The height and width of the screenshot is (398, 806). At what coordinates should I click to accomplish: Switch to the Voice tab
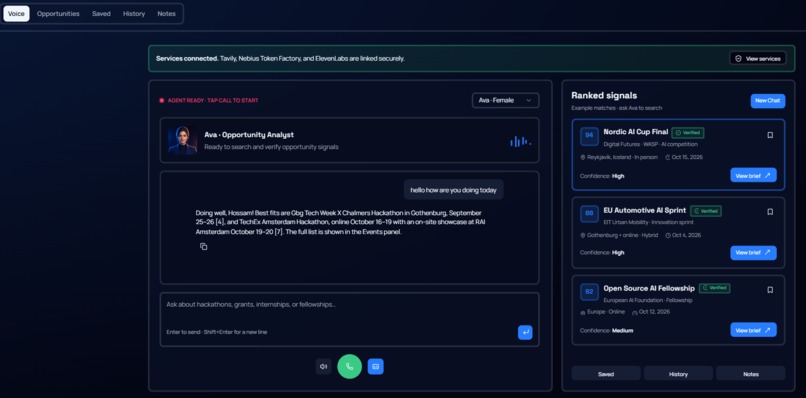16,14
